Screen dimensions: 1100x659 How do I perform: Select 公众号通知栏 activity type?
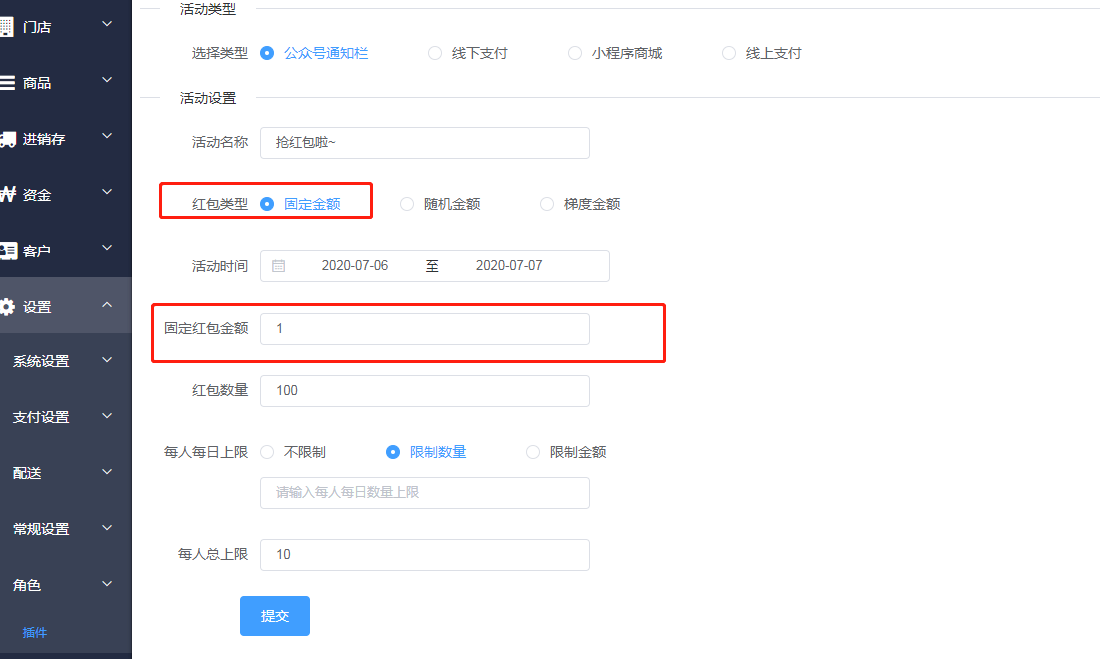coord(314,53)
